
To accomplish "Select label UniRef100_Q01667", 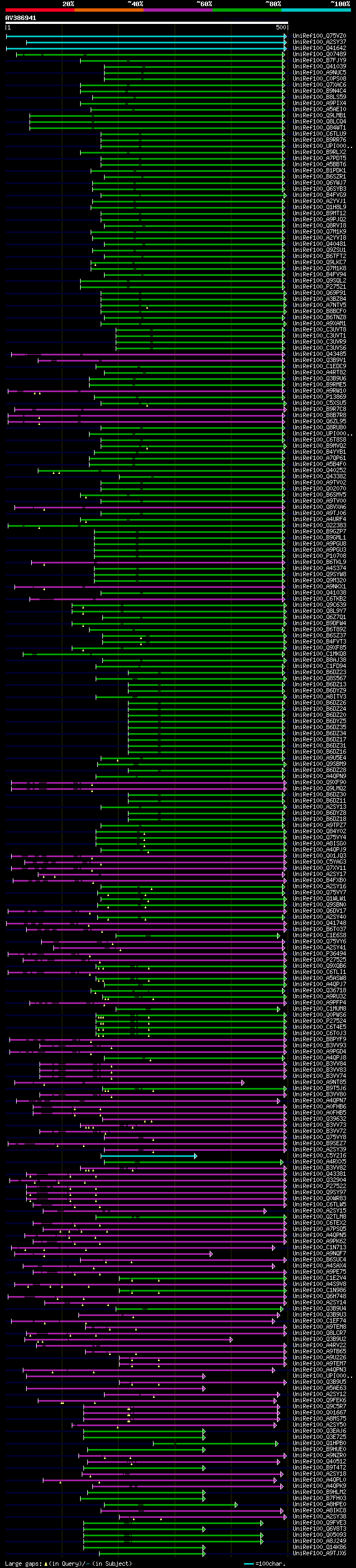I will [x=319, y=1413].
